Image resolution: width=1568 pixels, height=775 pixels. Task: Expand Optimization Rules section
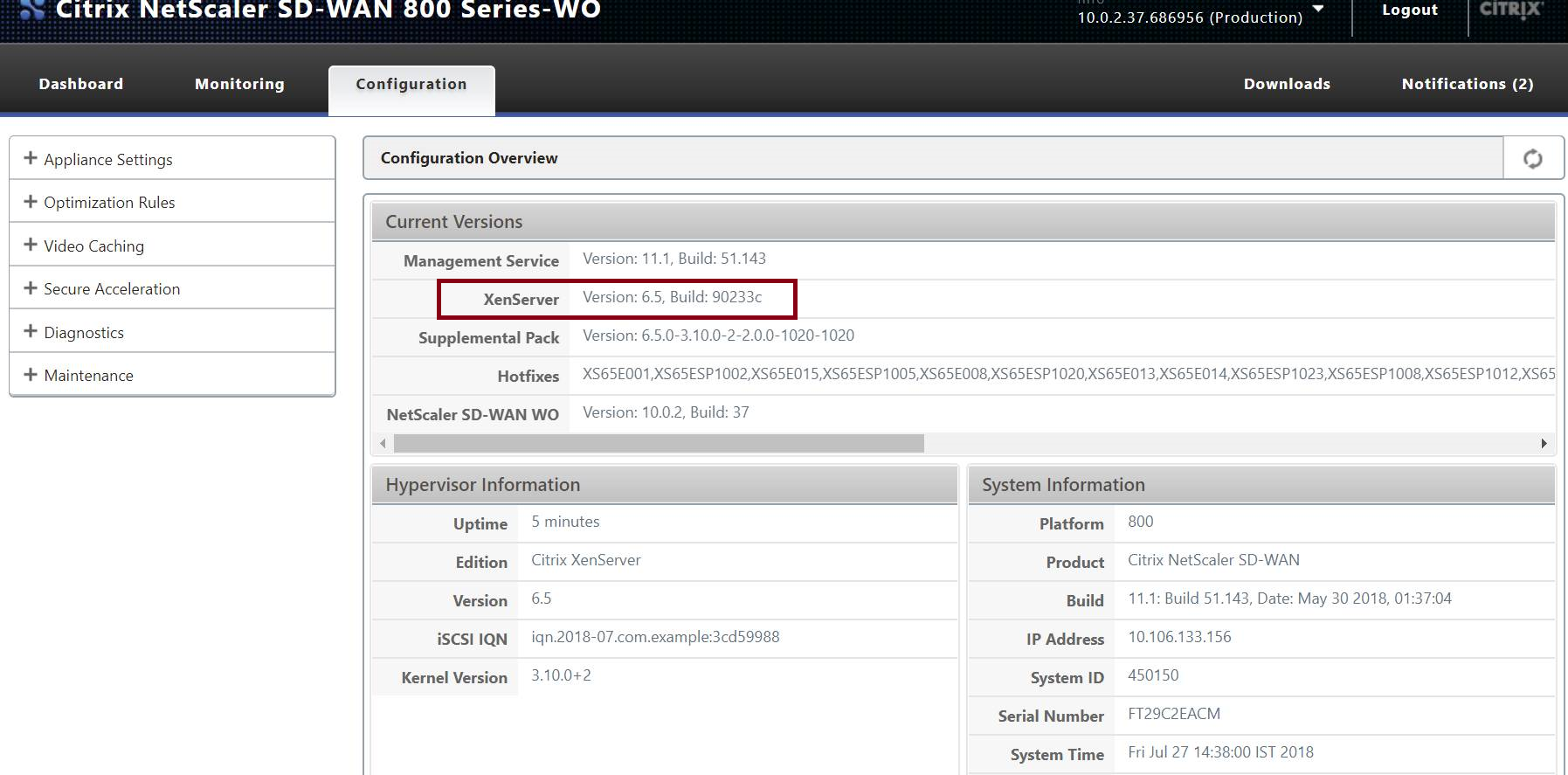[x=172, y=202]
